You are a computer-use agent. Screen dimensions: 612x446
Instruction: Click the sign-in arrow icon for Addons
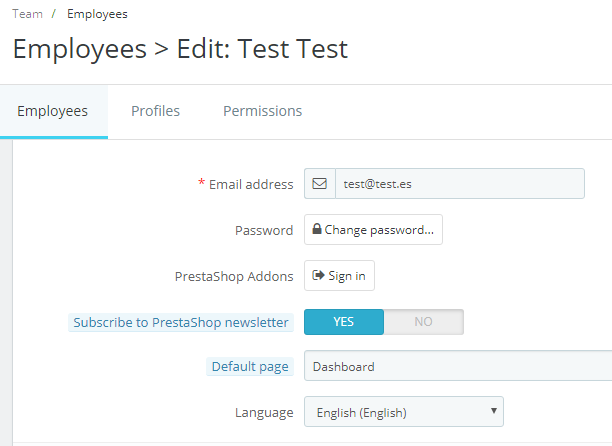[318, 276]
